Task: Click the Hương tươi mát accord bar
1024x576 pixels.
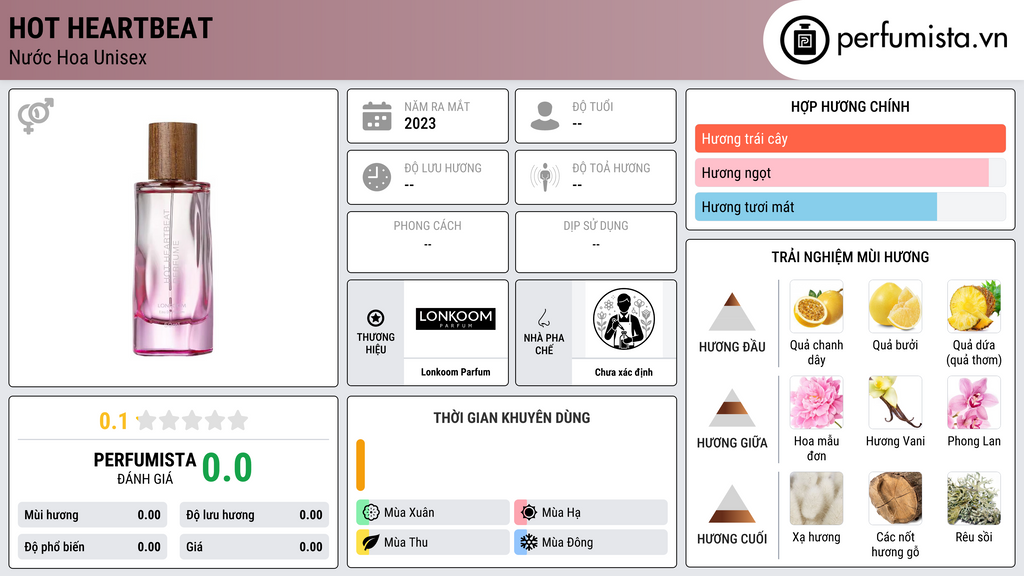Action: 850,207
